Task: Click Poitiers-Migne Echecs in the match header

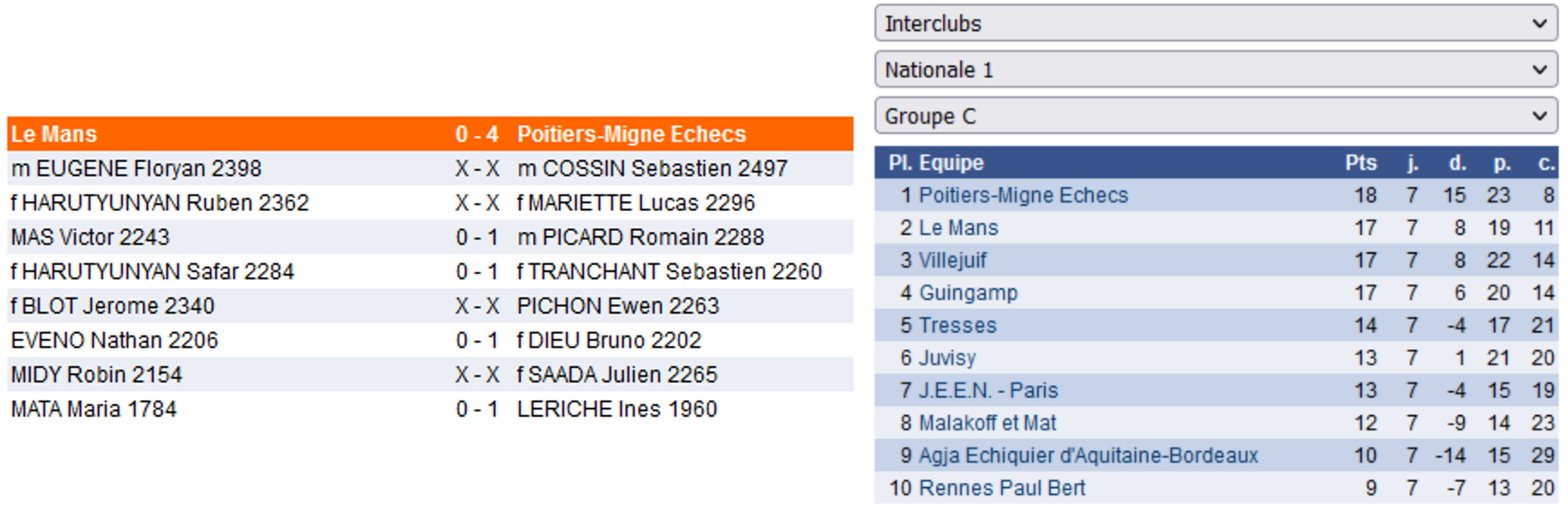Action: click(x=631, y=134)
